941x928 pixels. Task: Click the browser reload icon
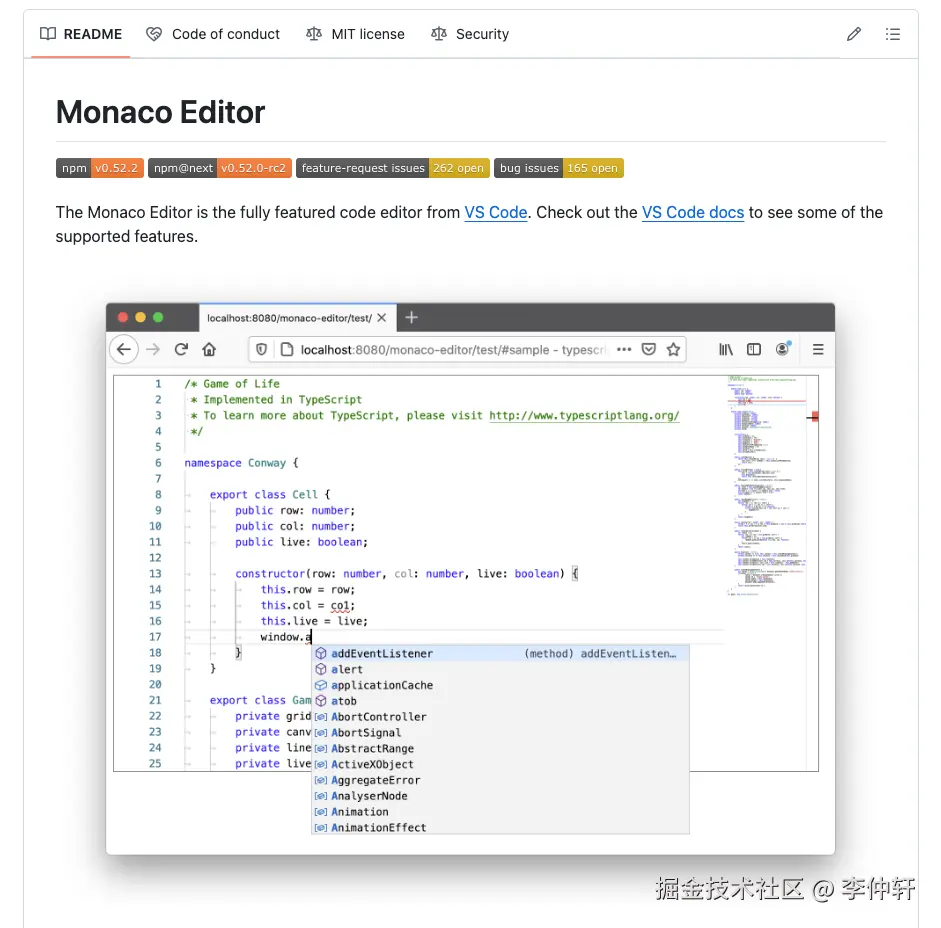click(x=181, y=349)
